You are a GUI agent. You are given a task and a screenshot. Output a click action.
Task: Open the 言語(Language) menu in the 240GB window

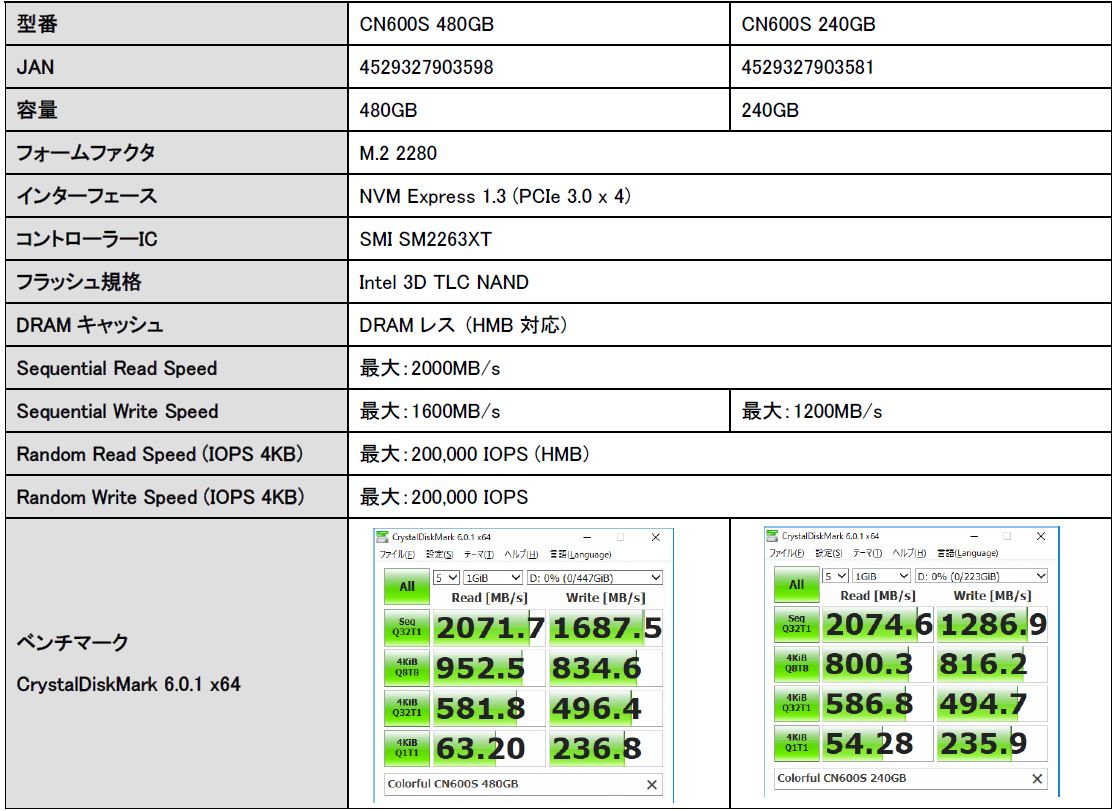[969, 553]
